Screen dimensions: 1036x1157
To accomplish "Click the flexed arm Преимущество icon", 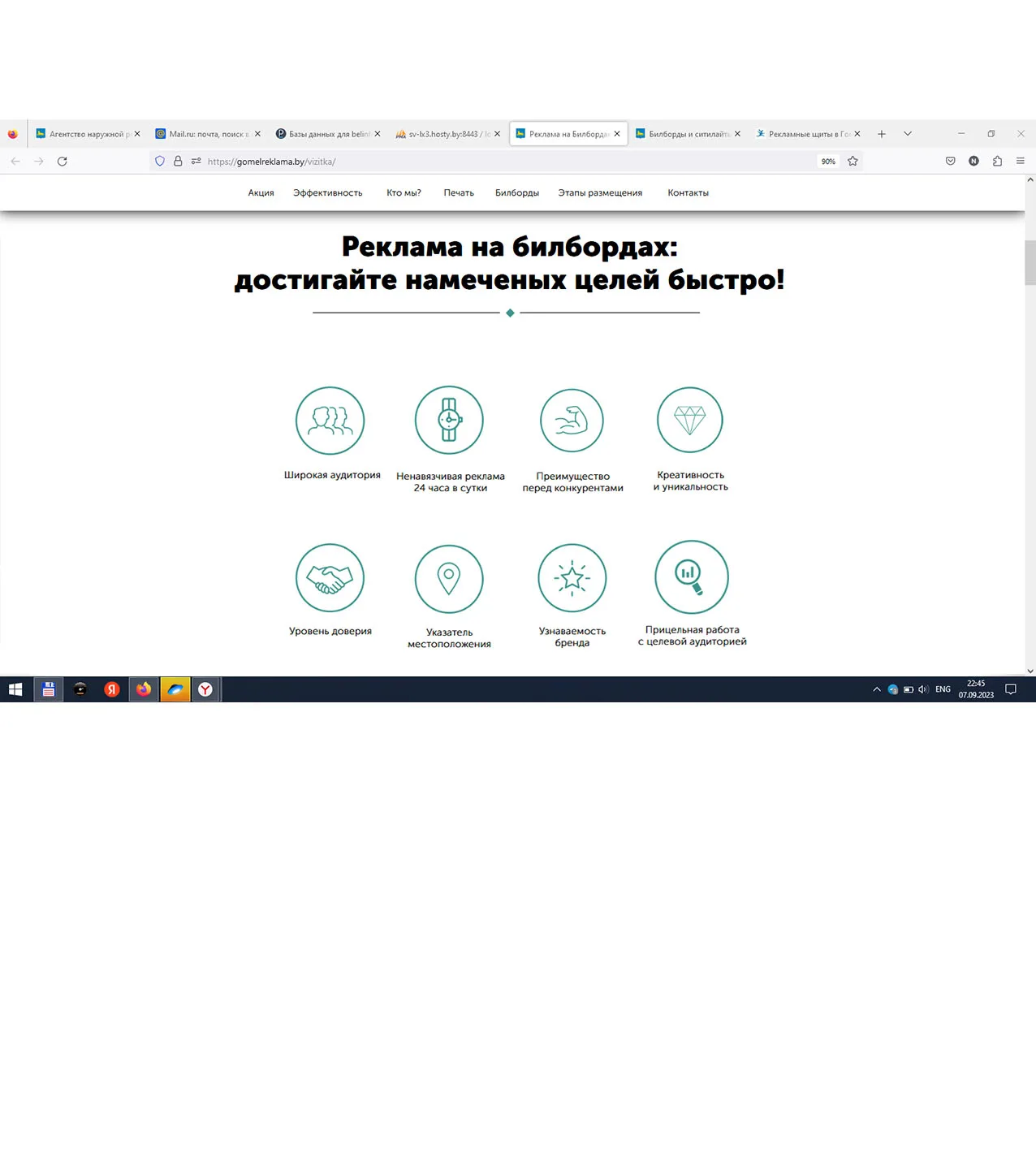I will [x=572, y=421].
